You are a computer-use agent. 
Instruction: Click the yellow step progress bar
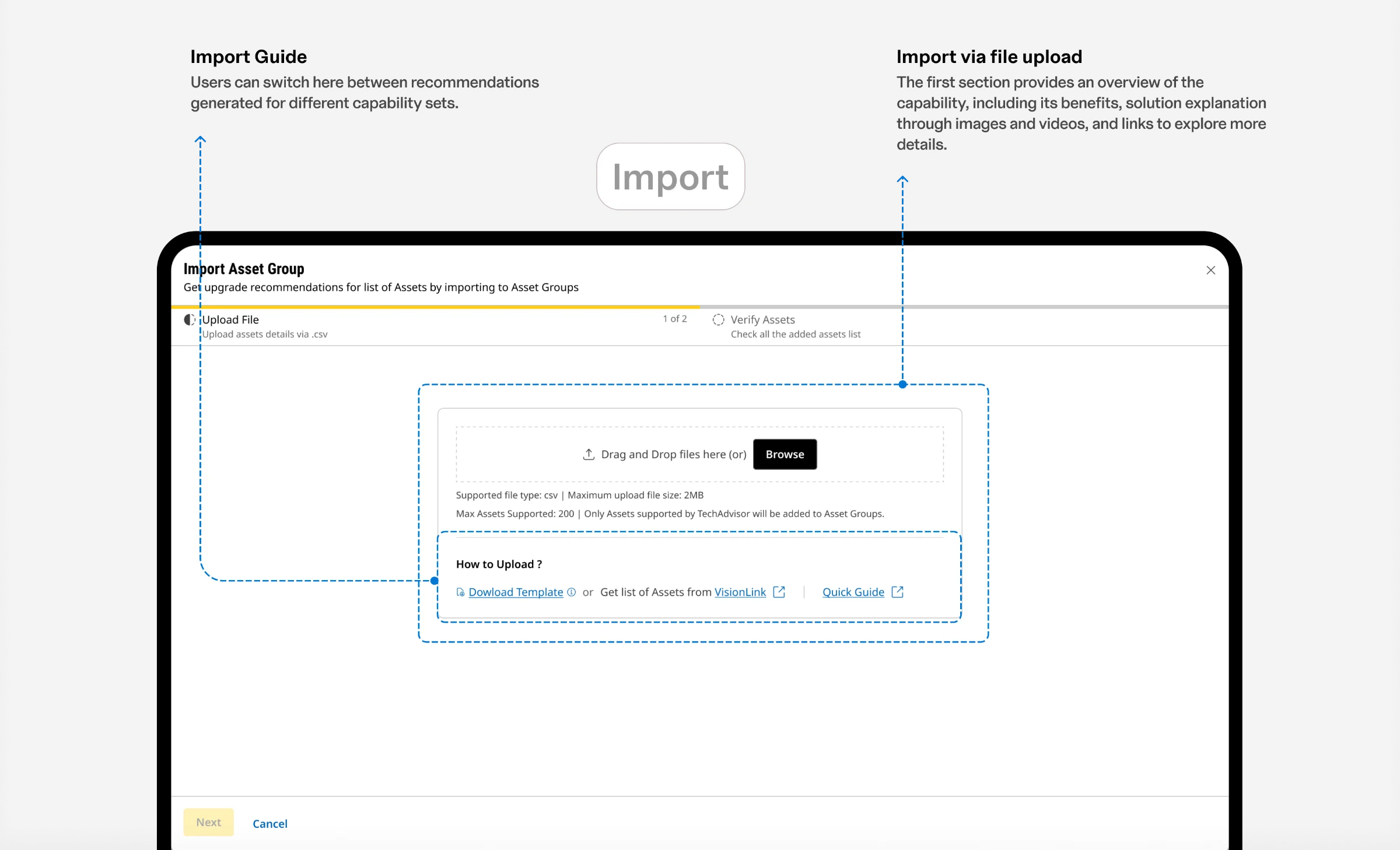(x=435, y=306)
